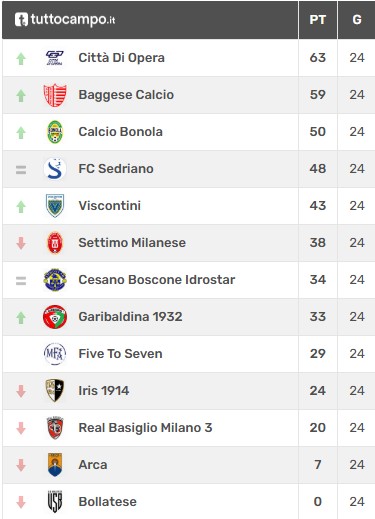Click the Garibaldina 1932 round crest
375x519 pixels.
click(x=55, y=317)
